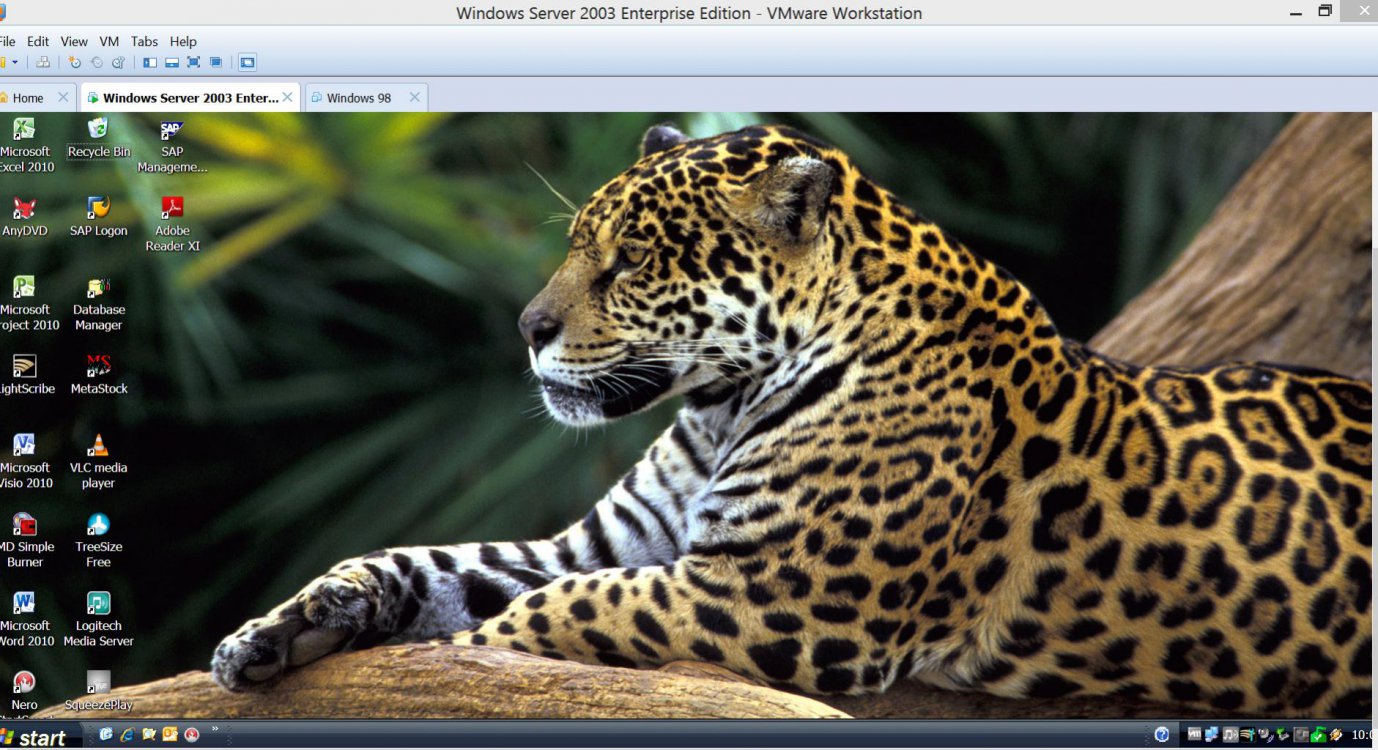
Task: Toggle Unity mode in the toolbar
Action: 215,62
